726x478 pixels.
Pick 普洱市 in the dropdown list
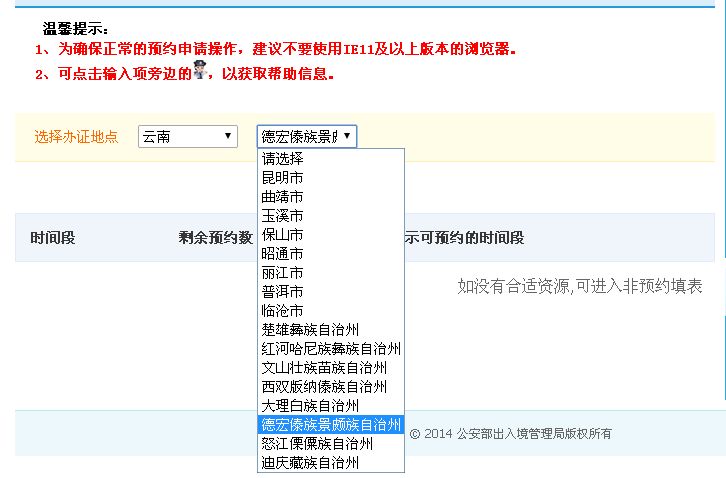pyautogui.click(x=331, y=292)
